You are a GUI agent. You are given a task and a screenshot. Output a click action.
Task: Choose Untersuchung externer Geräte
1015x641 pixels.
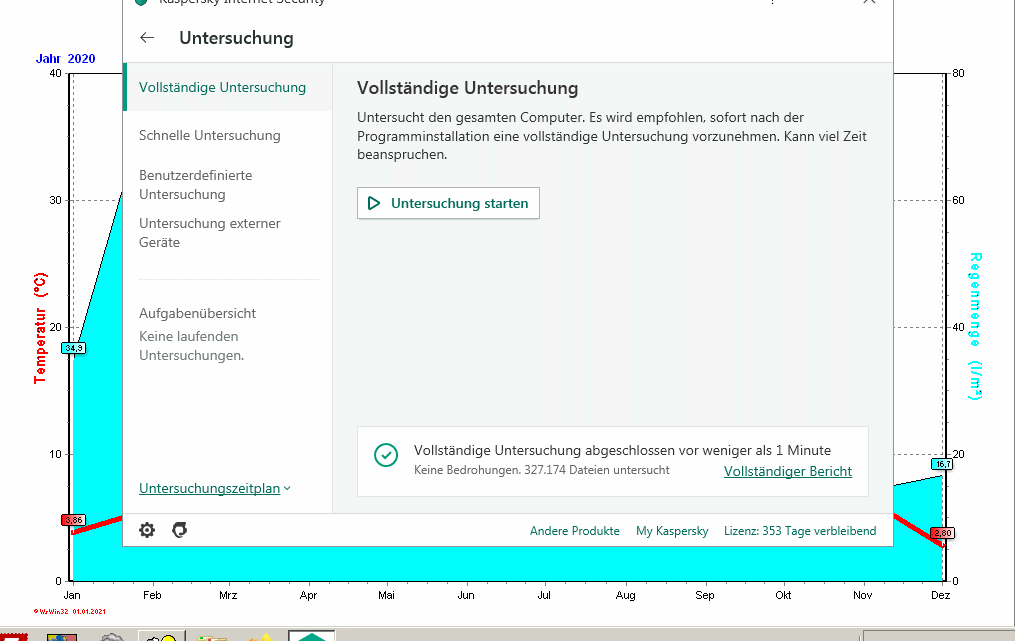coord(210,232)
